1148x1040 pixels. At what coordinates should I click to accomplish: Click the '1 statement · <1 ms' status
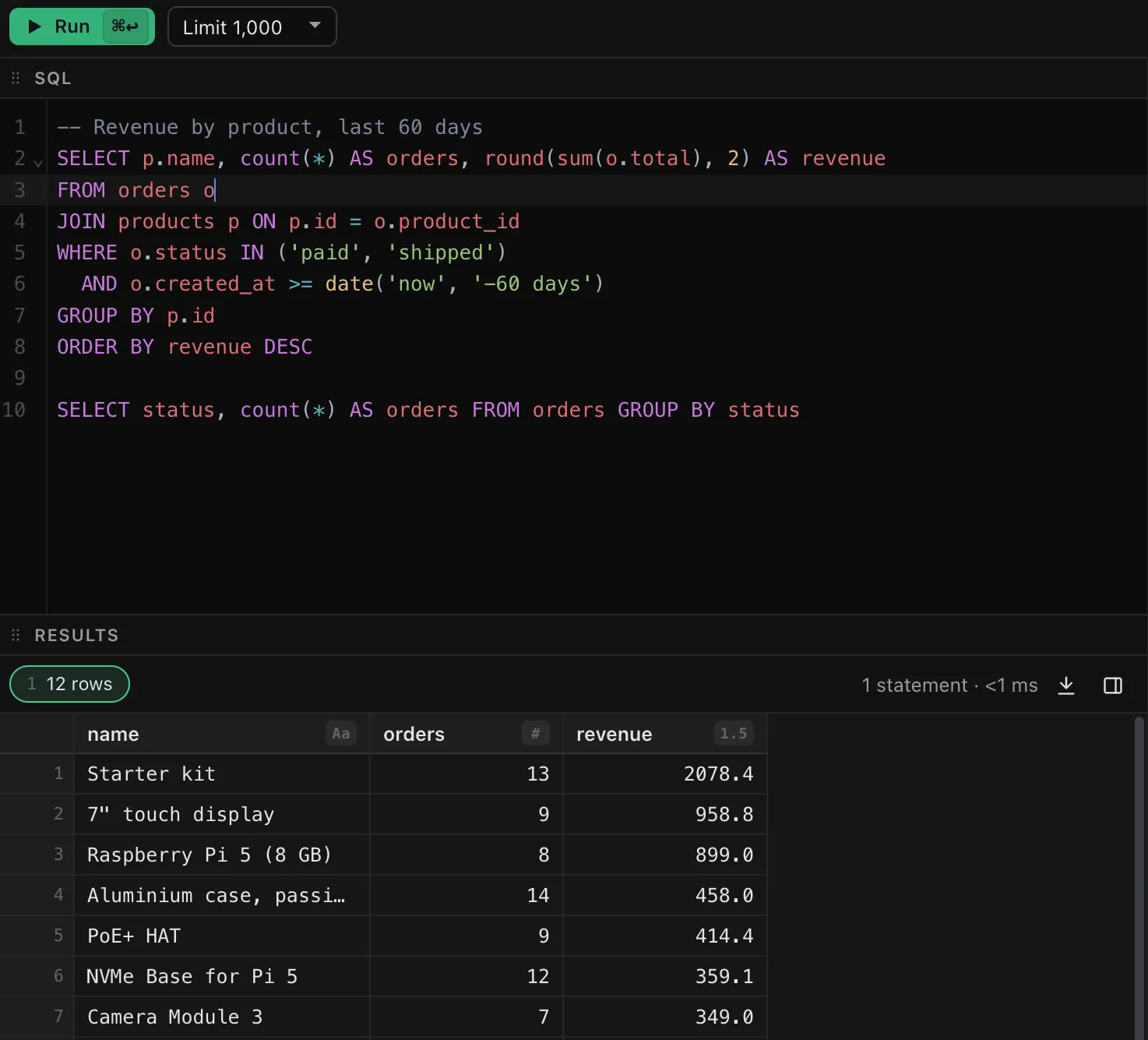click(x=949, y=686)
